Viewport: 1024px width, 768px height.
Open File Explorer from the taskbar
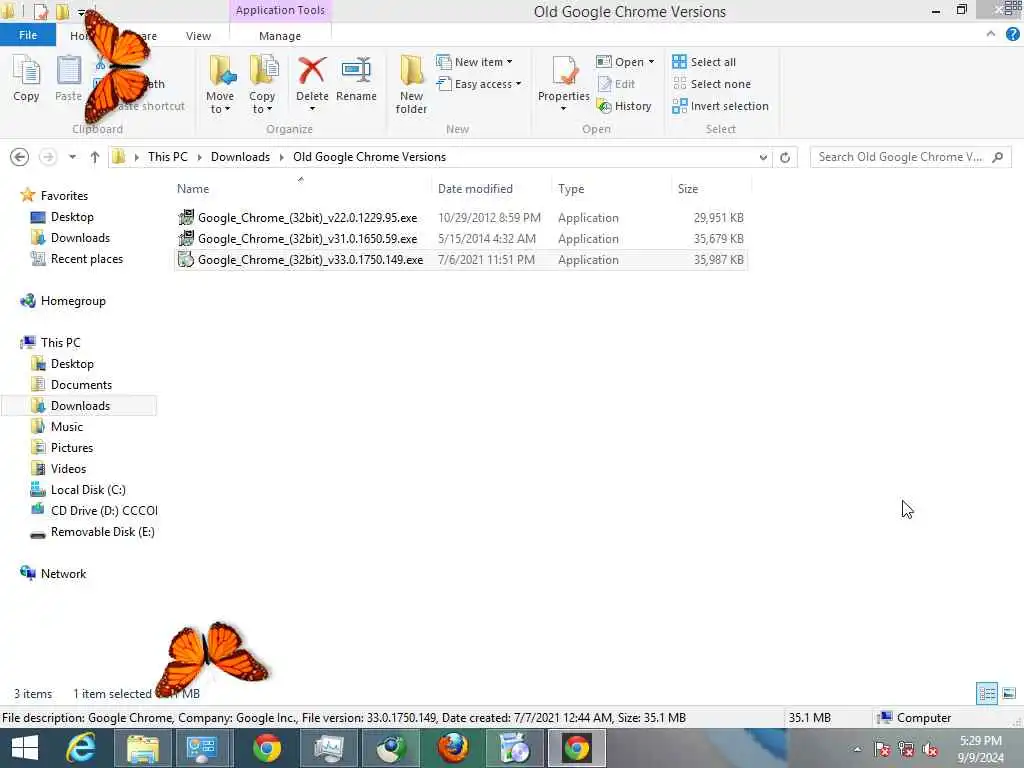click(142, 748)
